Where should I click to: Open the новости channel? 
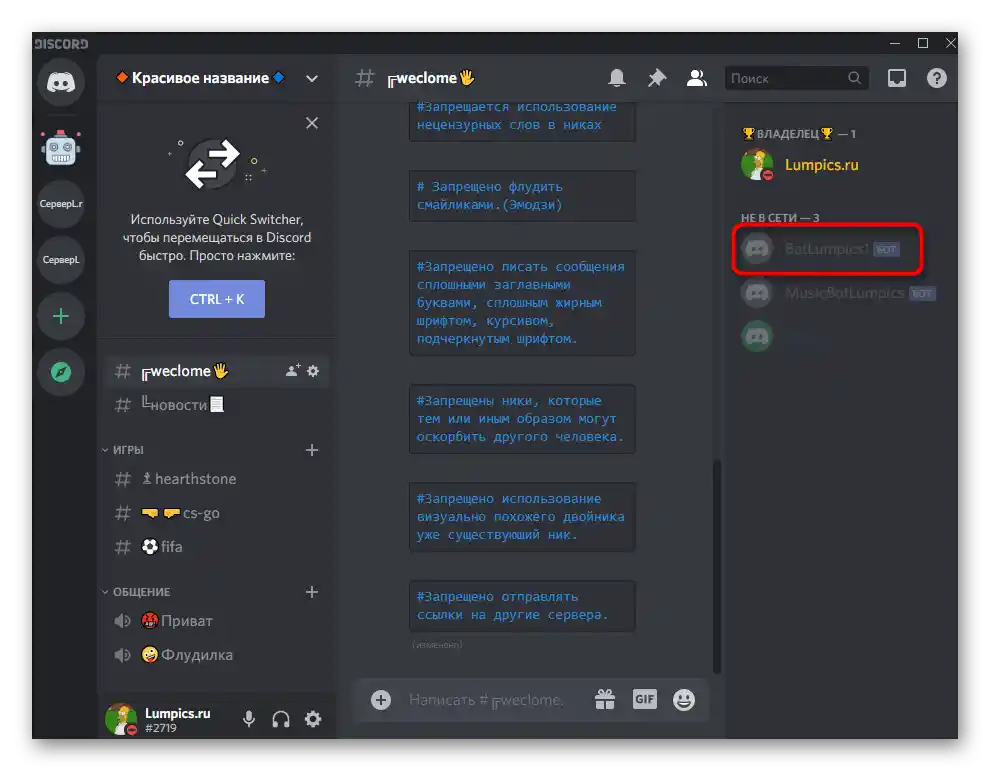point(217,404)
